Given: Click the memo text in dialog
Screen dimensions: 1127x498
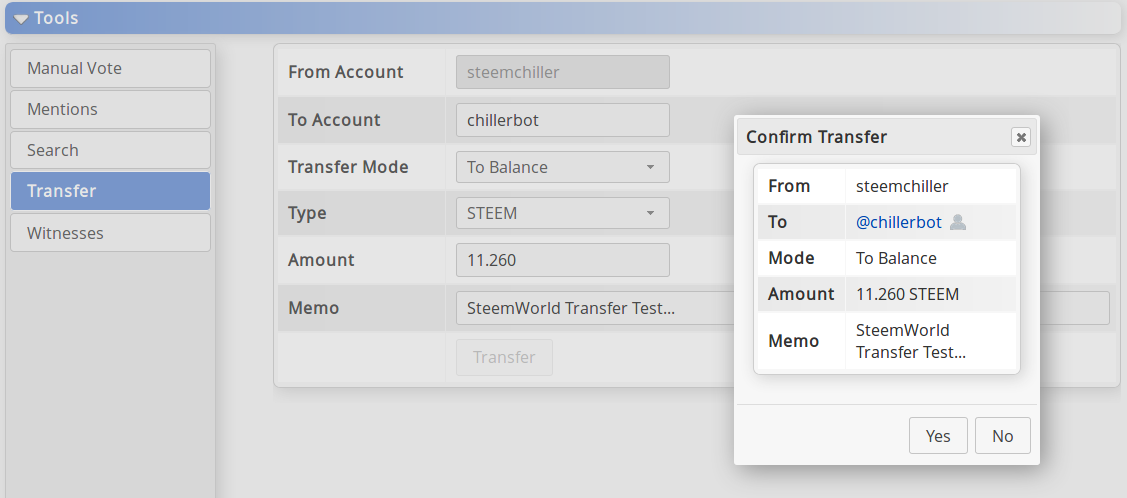Looking at the screenshot, I should coord(911,341).
